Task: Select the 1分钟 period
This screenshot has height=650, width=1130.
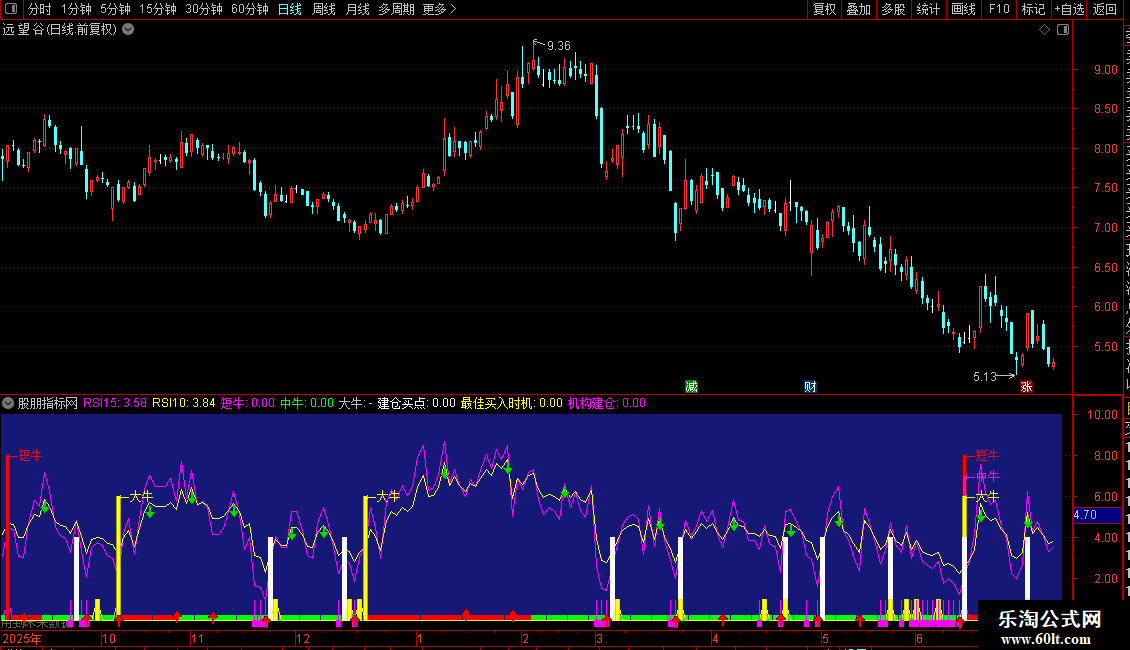Action: pos(76,9)
